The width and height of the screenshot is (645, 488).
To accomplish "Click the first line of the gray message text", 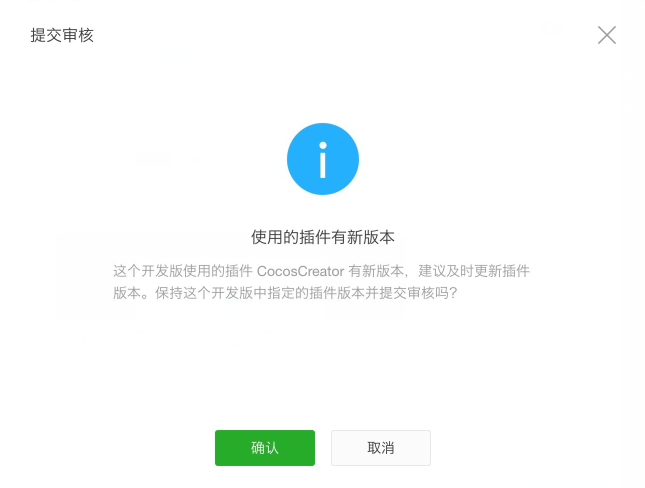I will point(321,271).
